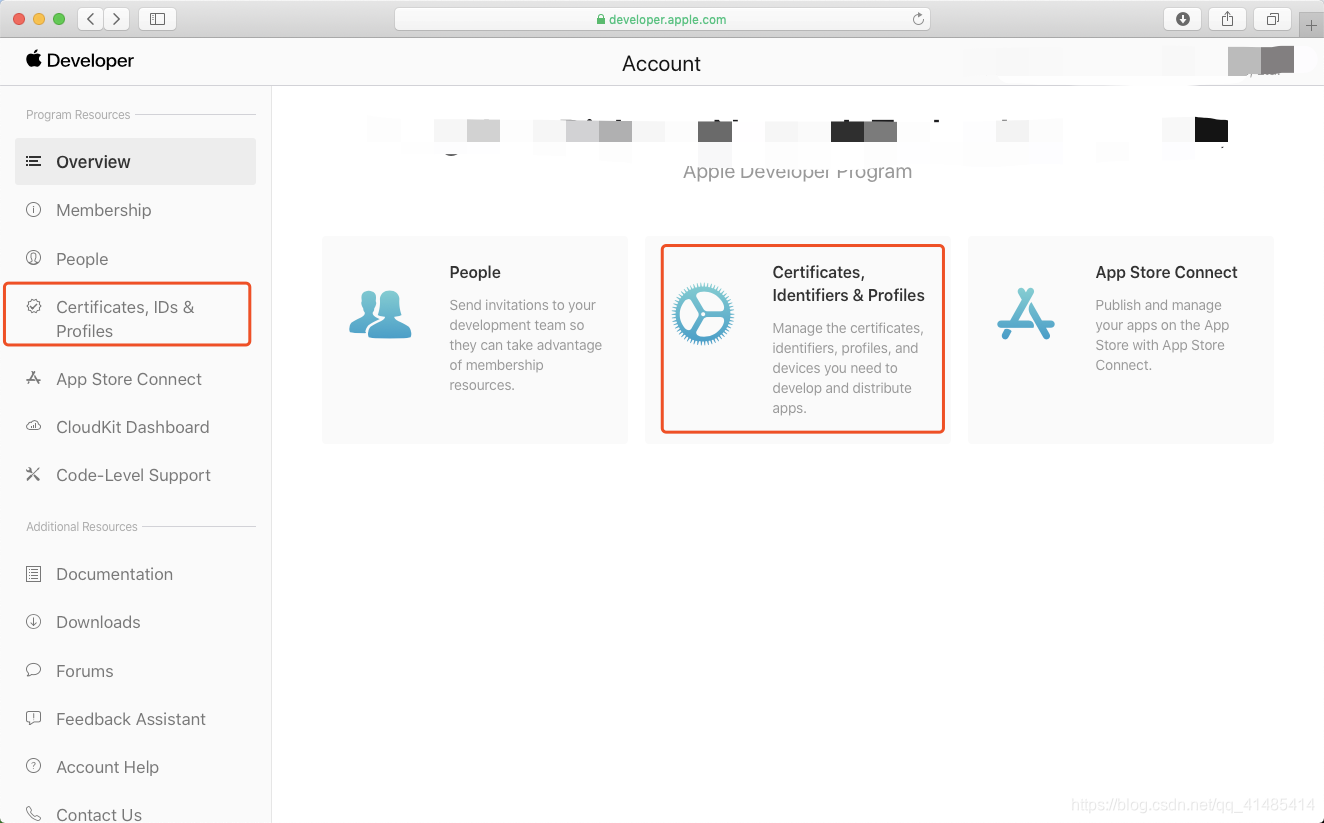
Task: Click the Feedback Assistant icon
Action: click(34, 718)
